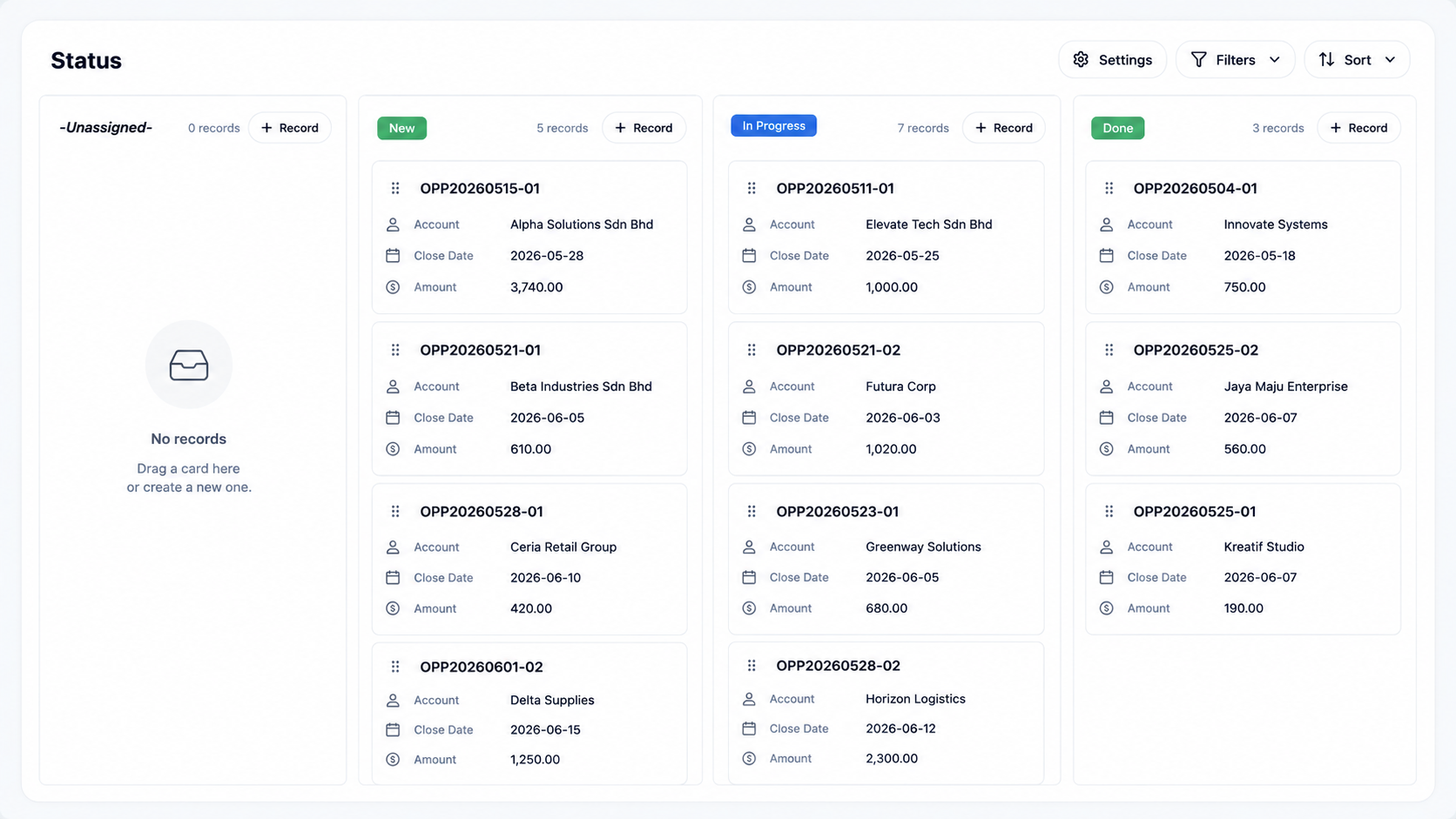Grab drag handle of OPP20260504-01

coord(1109,188)
